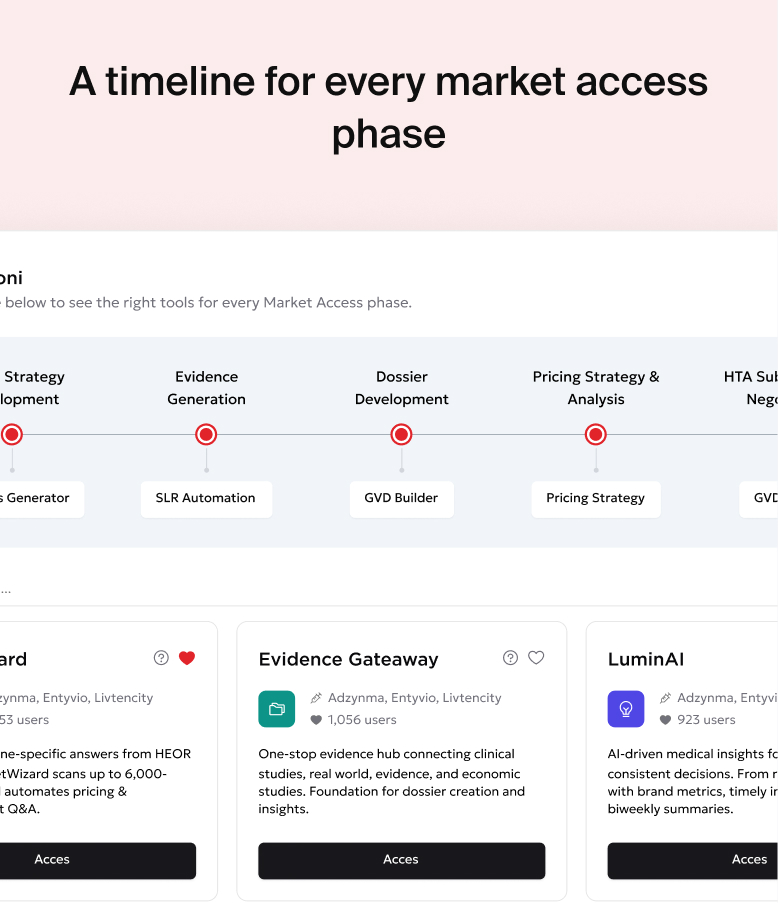Click the "A timeline for every market access phase" heading
The height and width of the screenshot is (903, 778).
tap(389, 107)
